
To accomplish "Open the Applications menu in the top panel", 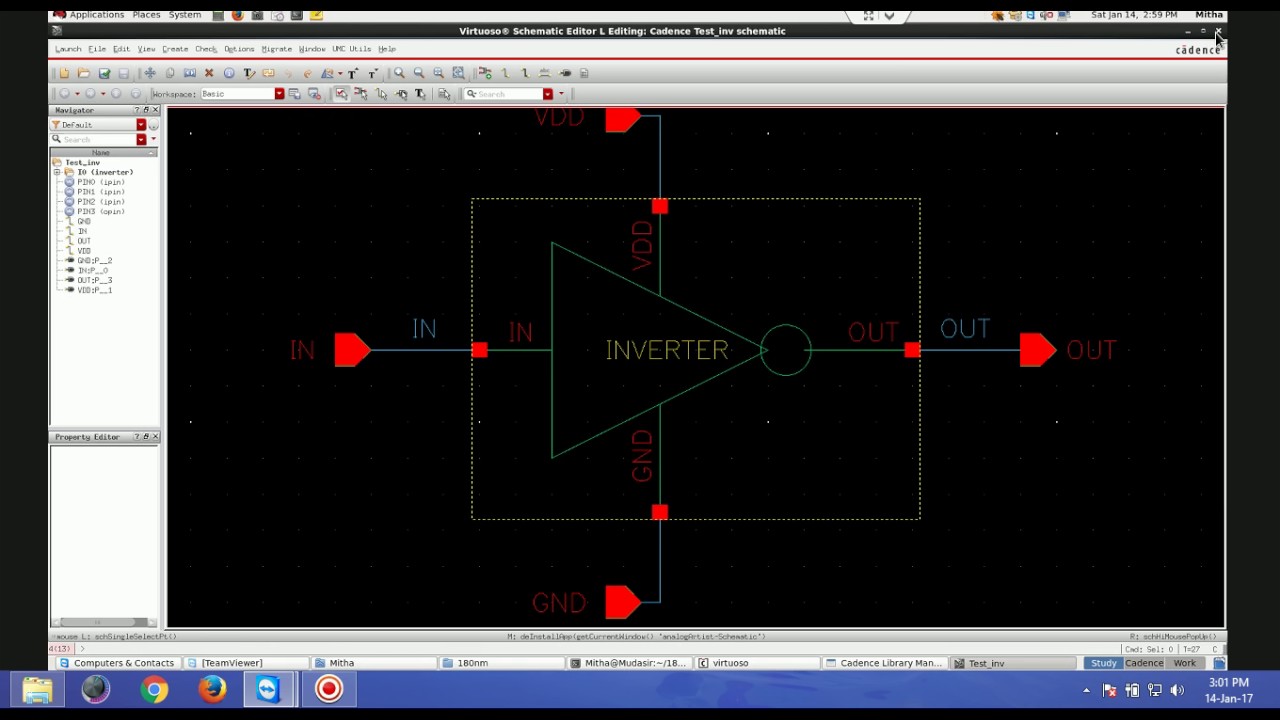I will pyautogui.click(x=96, y=15).
